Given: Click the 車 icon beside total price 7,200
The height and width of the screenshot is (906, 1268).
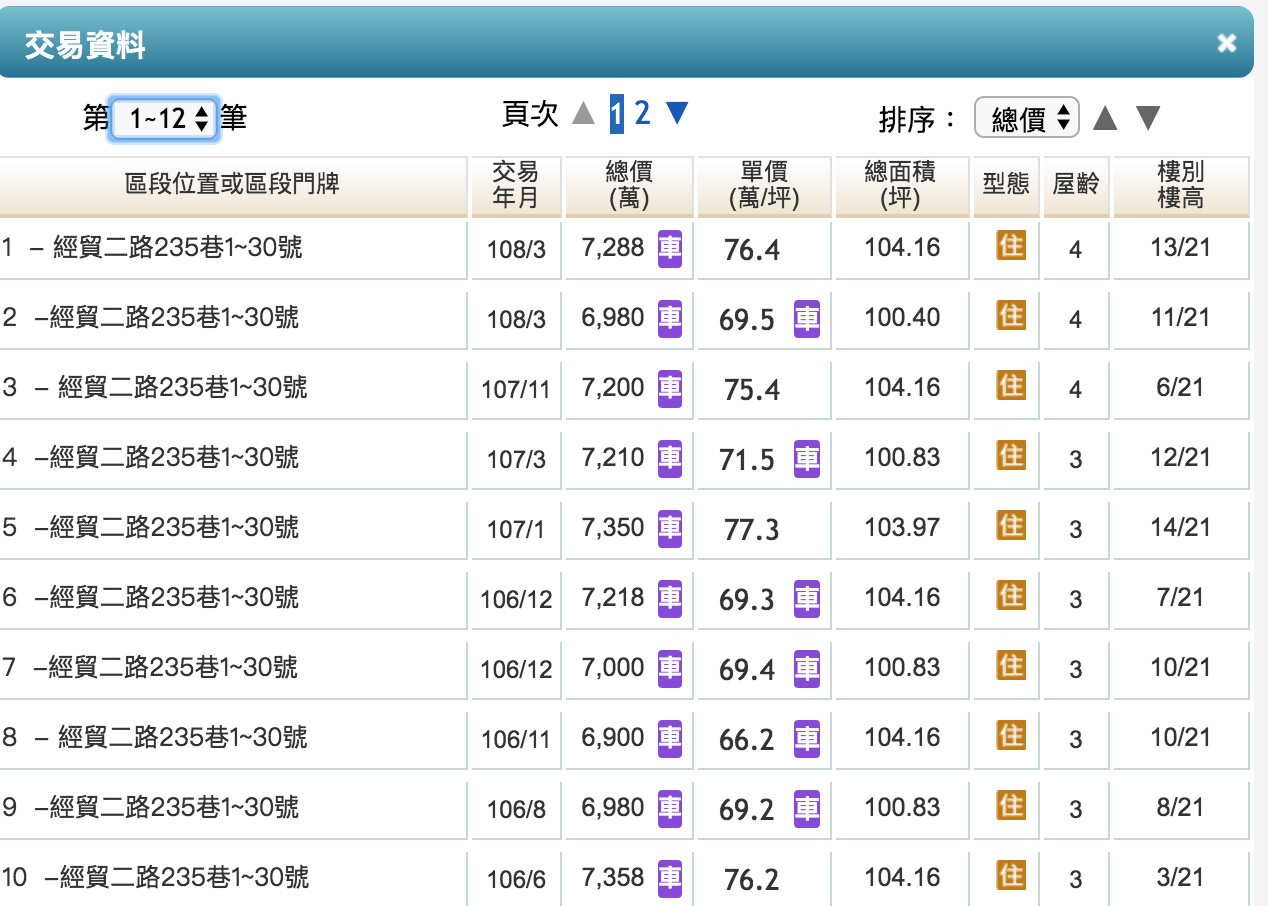Looking at the screenshot, I should point(670,388).
